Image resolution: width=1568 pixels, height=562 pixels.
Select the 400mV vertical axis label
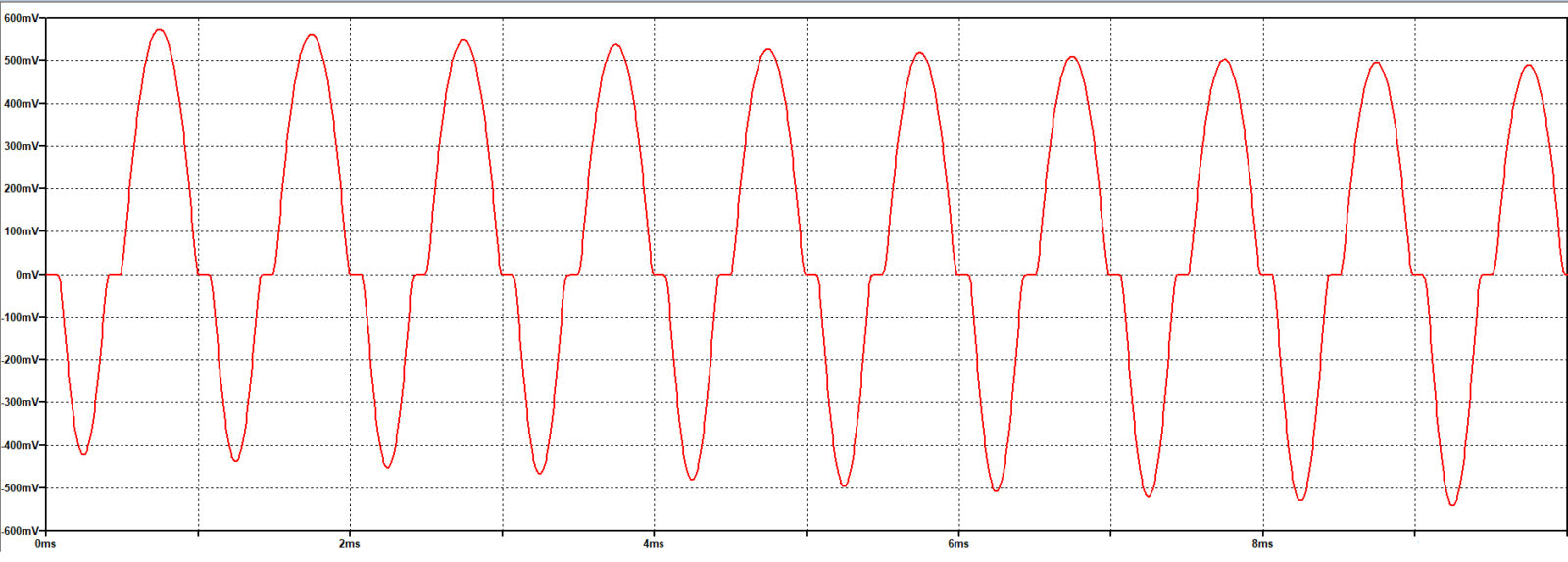tap(21, 103)
